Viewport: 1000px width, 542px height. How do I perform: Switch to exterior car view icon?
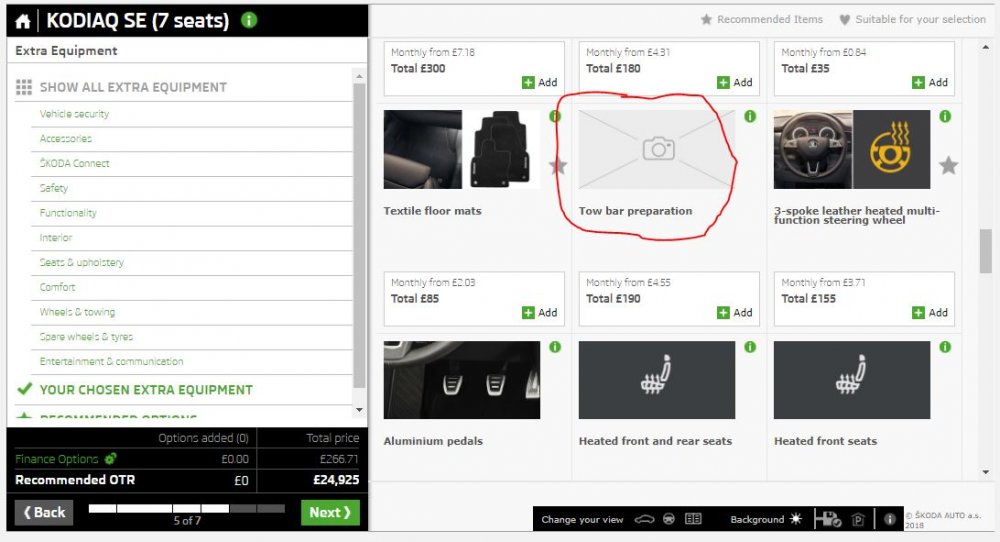[x=644, y=519]
